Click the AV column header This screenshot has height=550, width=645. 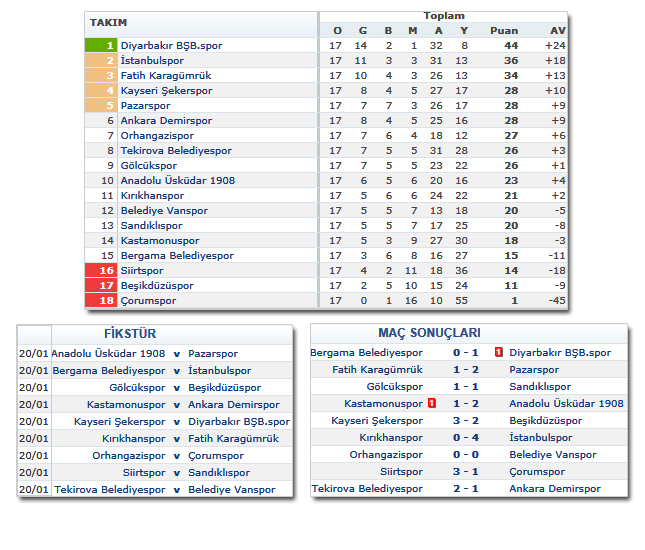click(557, 30)
